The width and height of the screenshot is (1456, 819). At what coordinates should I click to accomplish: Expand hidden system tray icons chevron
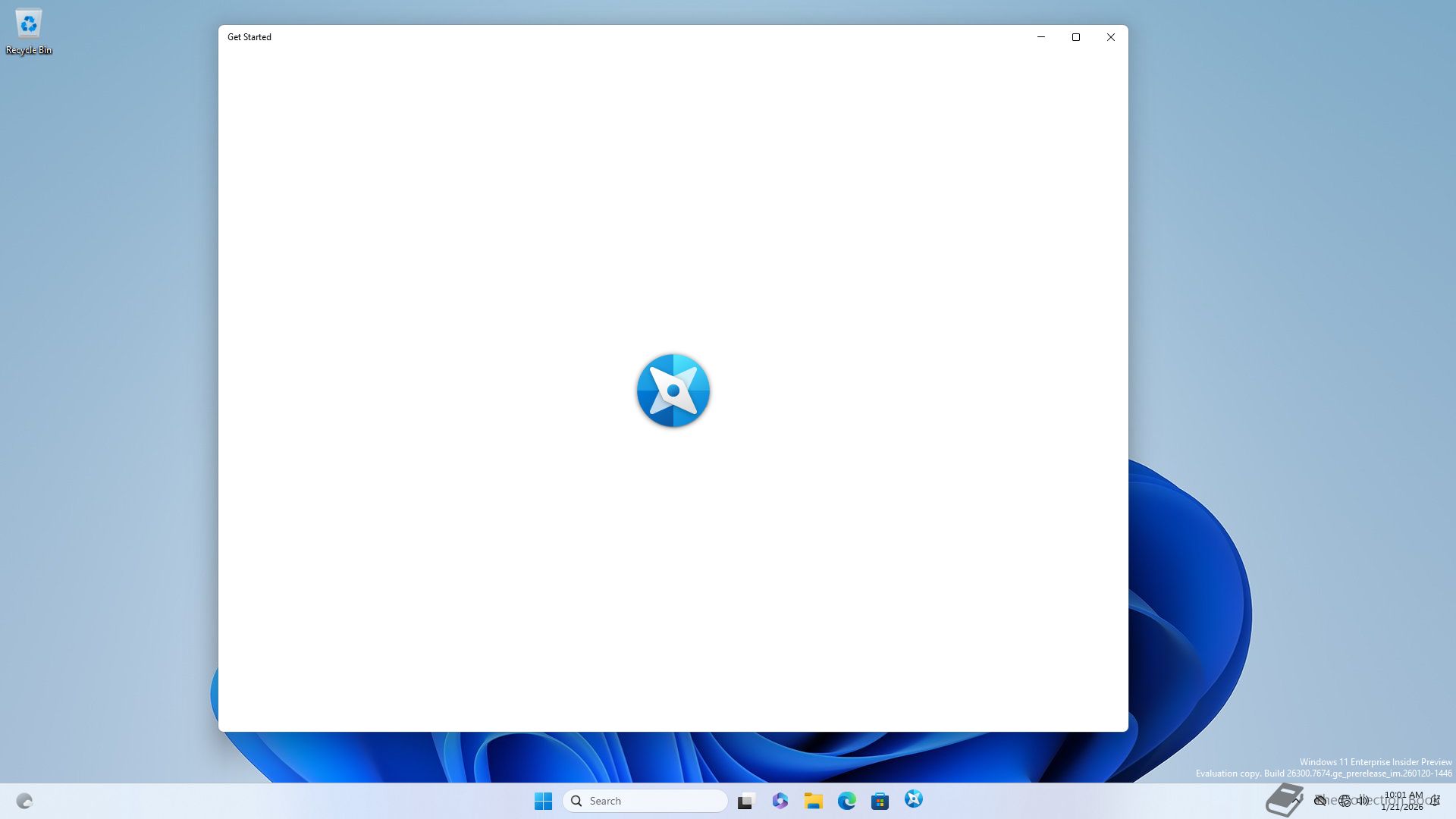click(x=1296, y=800)
